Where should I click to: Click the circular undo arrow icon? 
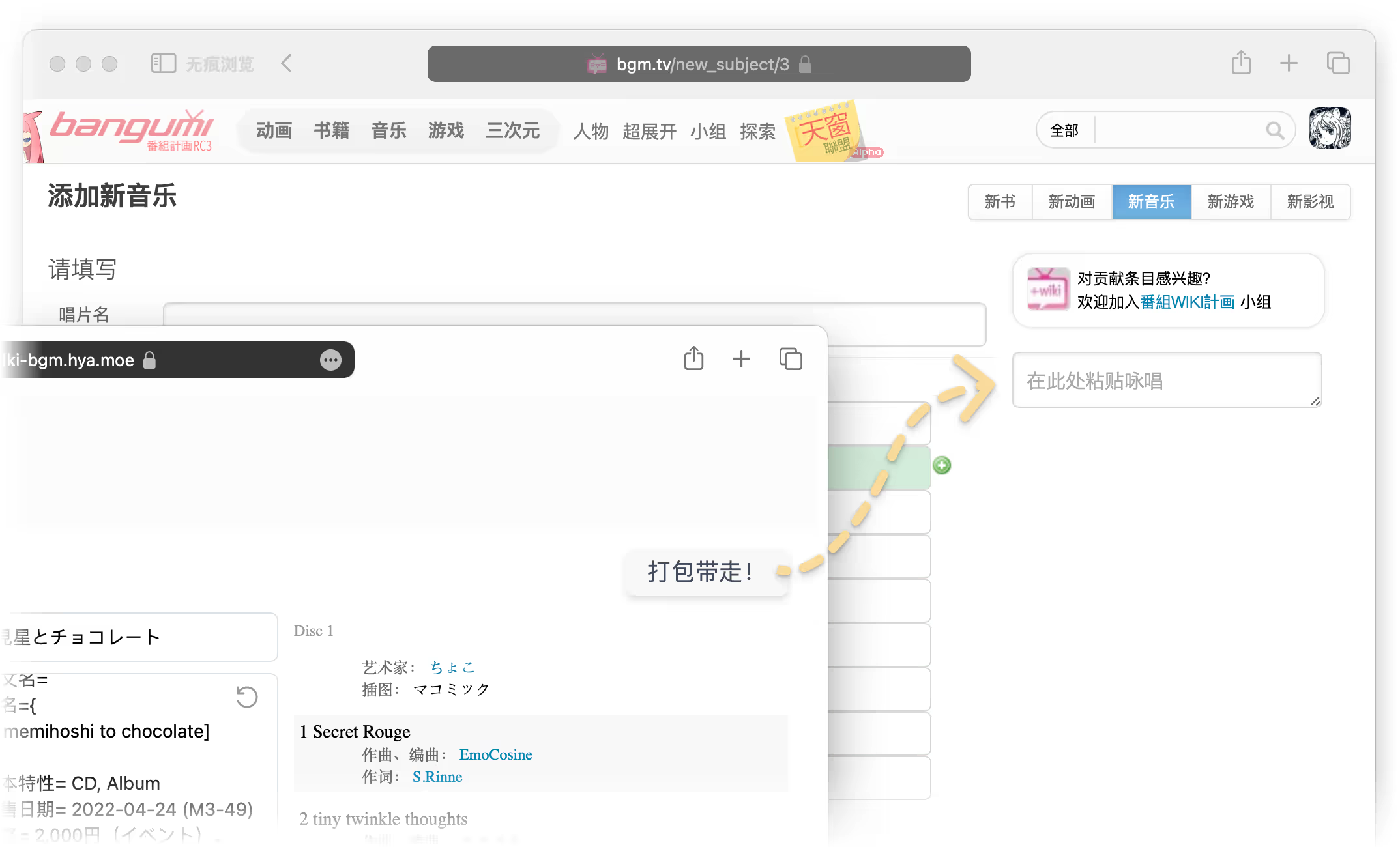(x=247, y=697)
